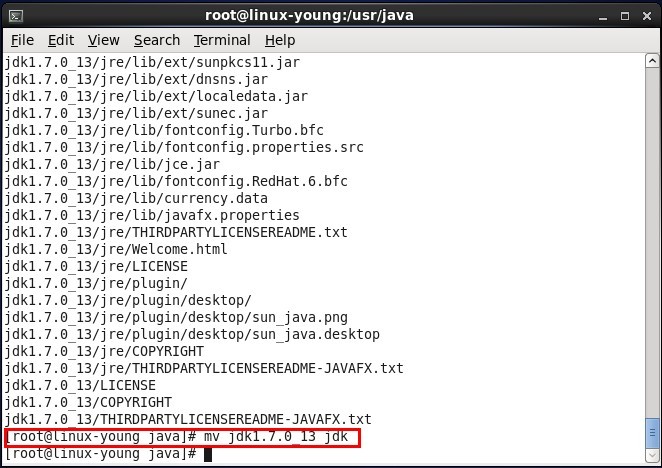Open the View menu
Viewport: 662px width, 468px height.
(103, 40)
